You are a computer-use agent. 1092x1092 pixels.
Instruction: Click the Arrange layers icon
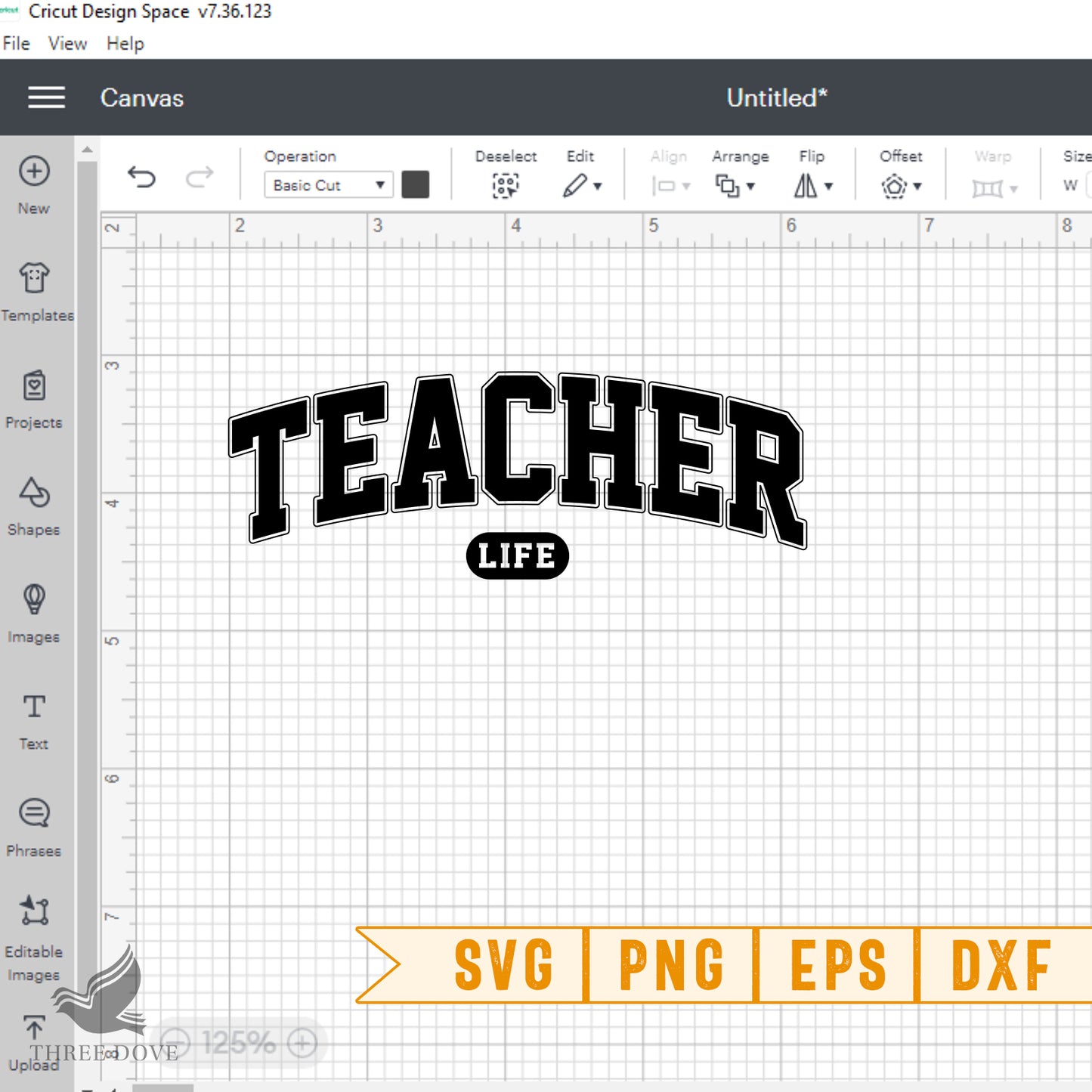[727, 185]
